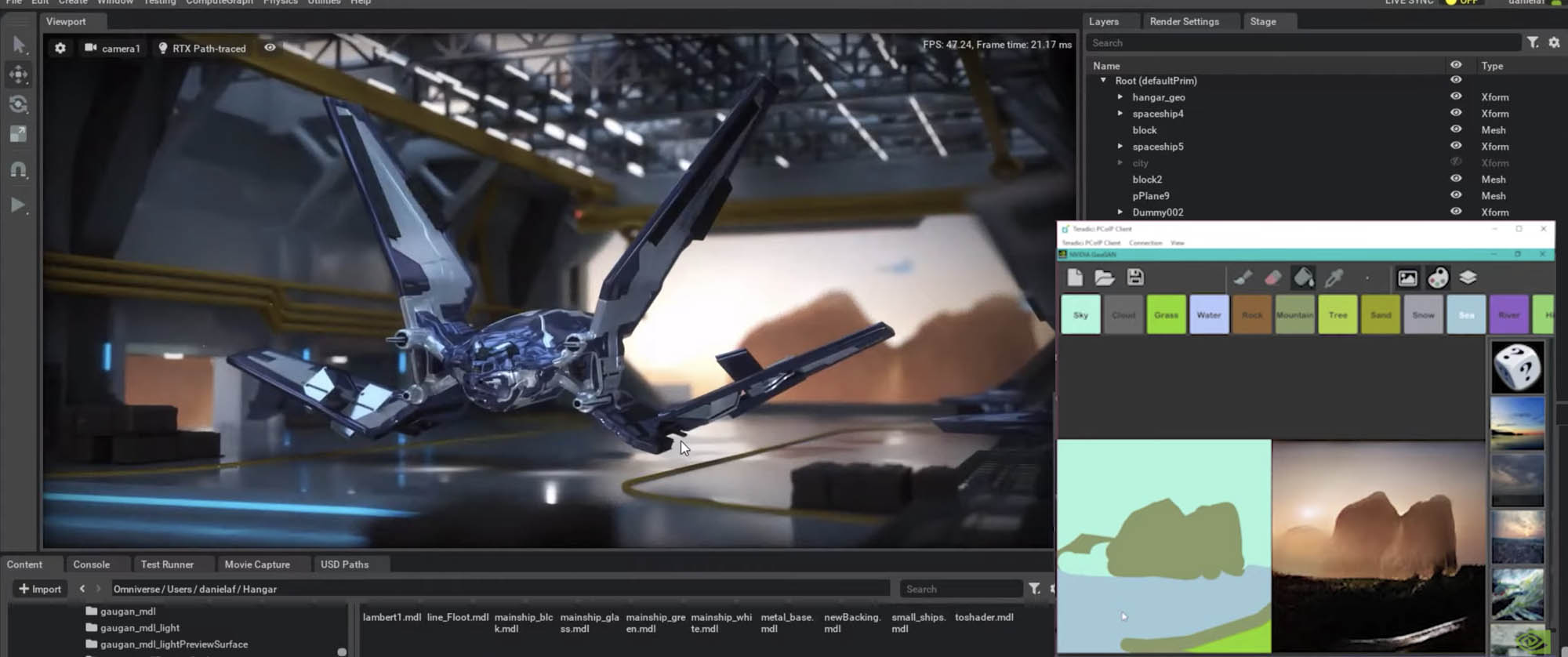
Task: Expand the spaceship4 tree node
Action: [x=1120, y=113]
